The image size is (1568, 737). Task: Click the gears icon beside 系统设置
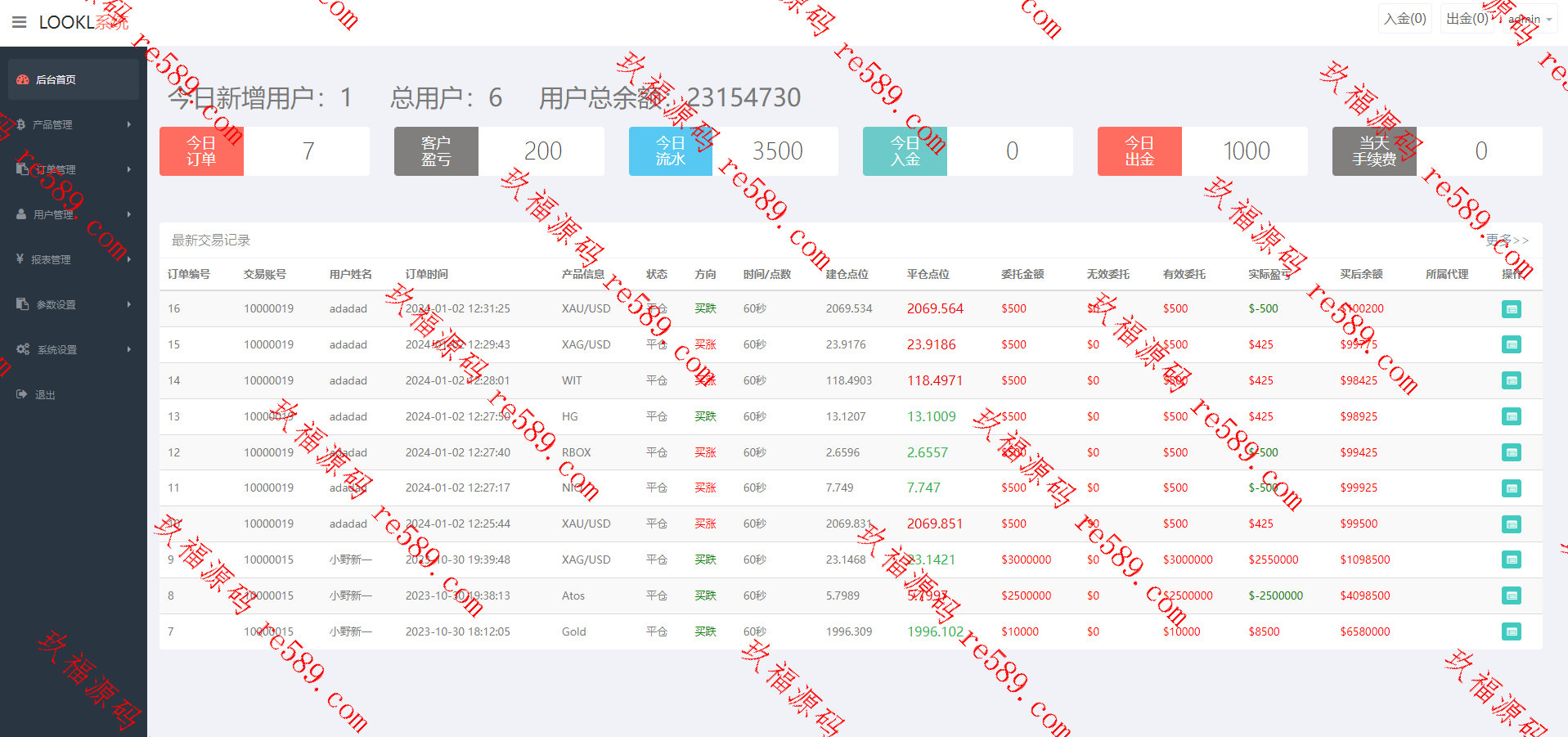[23, 349]
